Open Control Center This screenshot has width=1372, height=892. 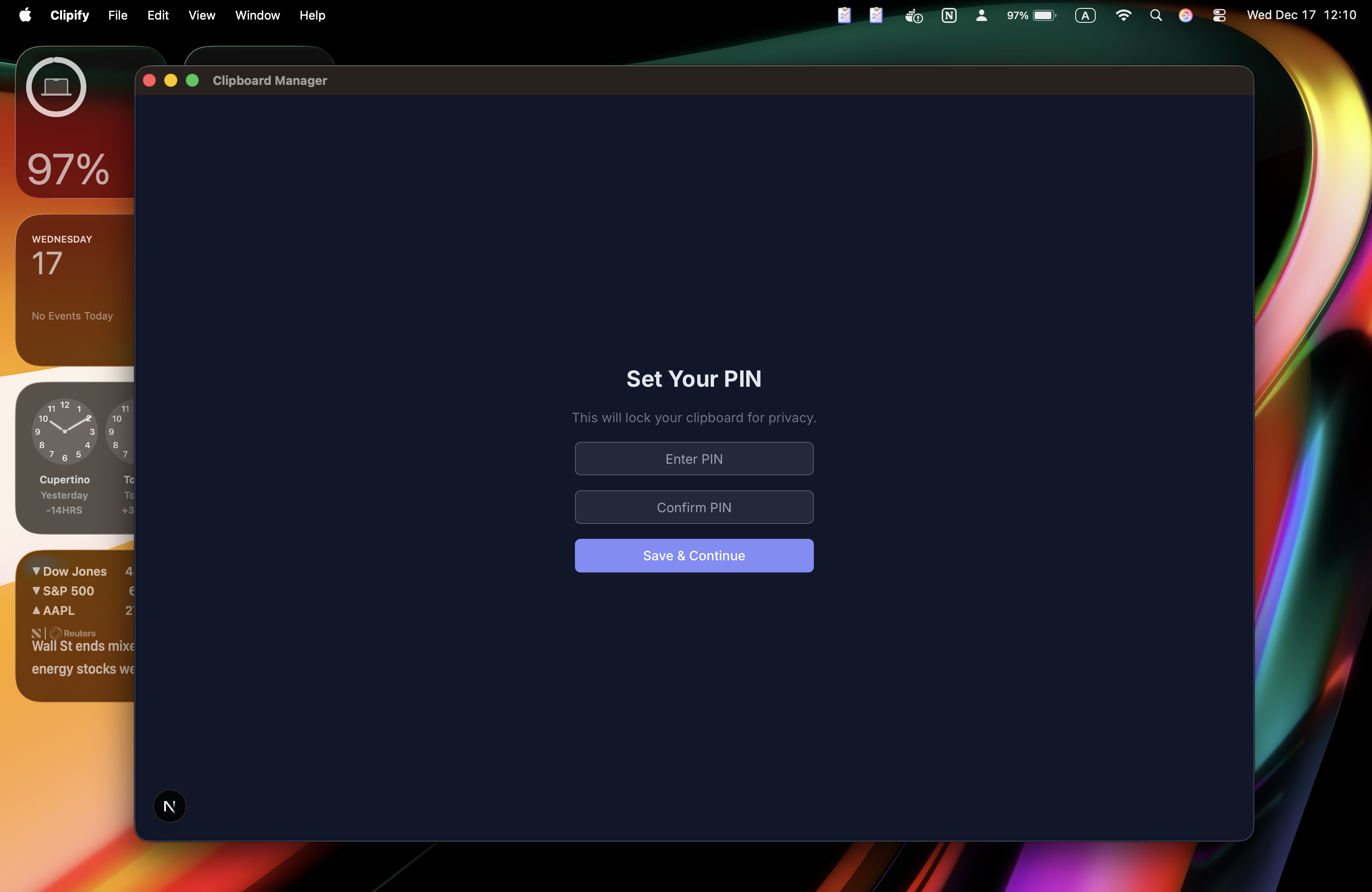(x=1218, y=15)
